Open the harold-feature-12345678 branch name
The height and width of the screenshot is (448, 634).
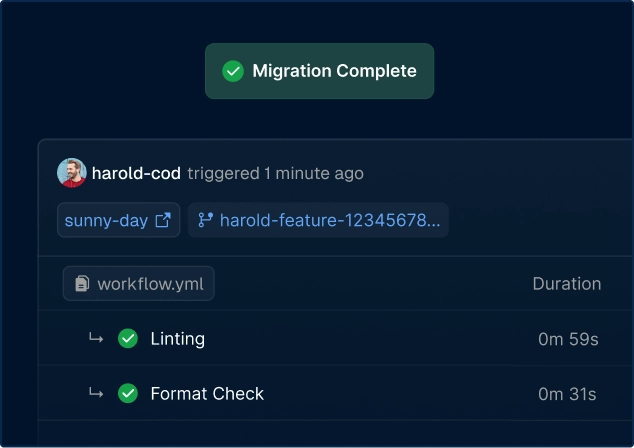point(329,220)
